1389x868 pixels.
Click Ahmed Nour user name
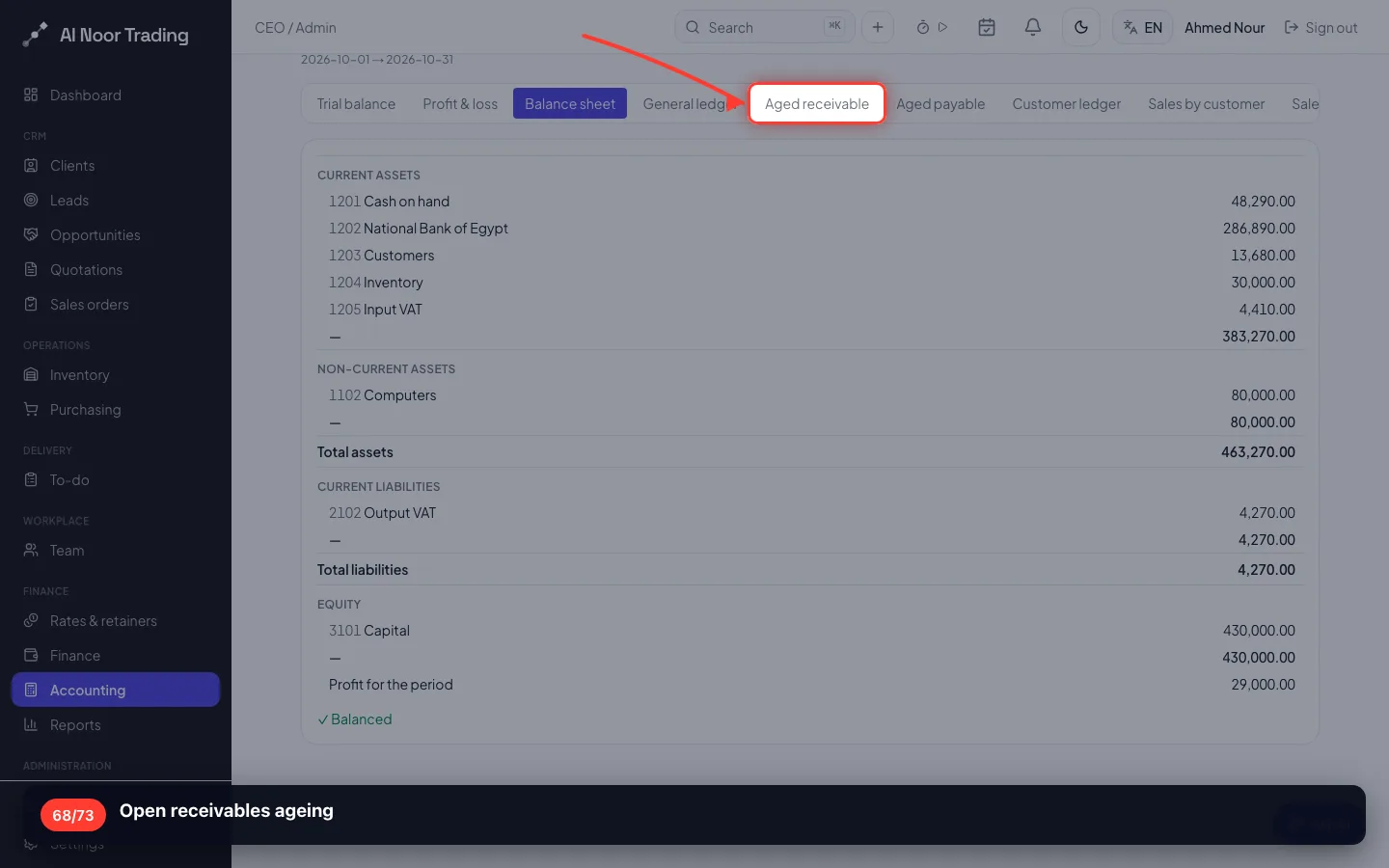pyautogui.click(x=1224, y=28)
